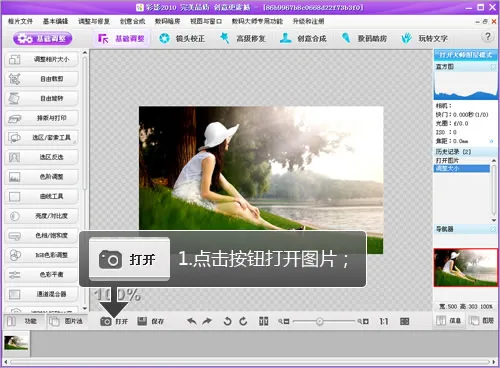The image size is (500, 368).
Task: Click the redo arrow icon
Action: pyautogui.click(x=207, y=321)
